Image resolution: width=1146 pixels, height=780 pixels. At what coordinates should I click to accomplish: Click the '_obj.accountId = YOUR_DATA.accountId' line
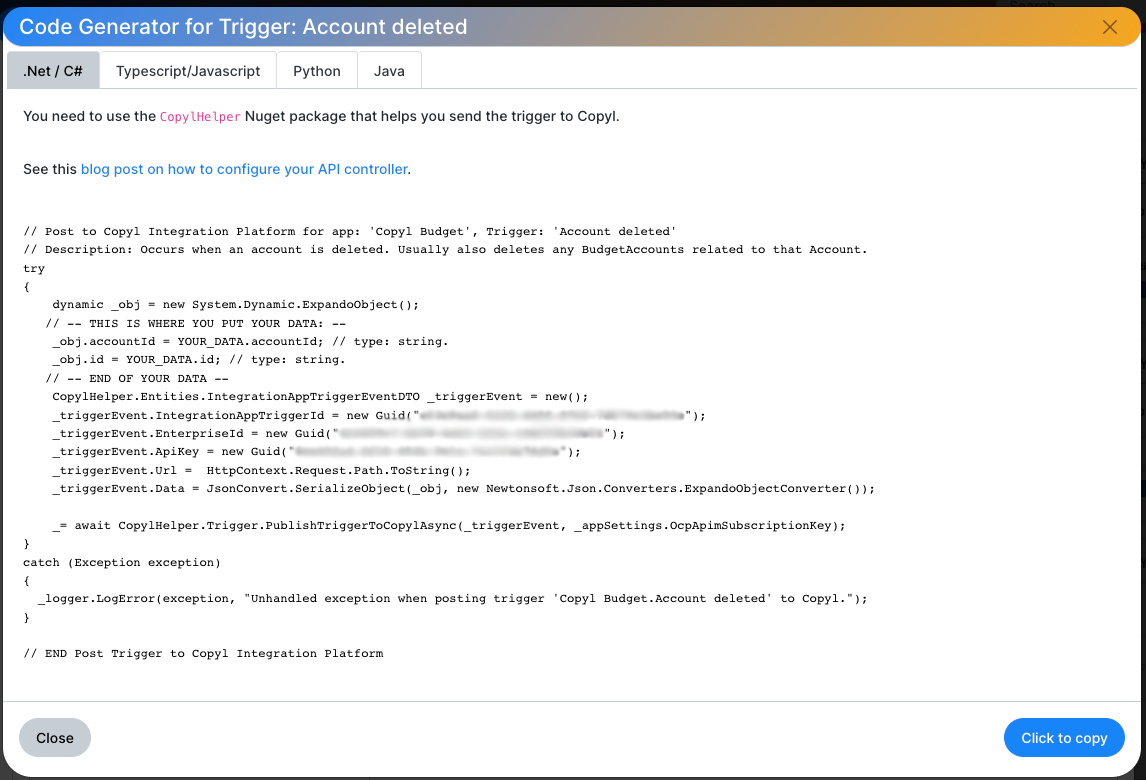[250, 341]
